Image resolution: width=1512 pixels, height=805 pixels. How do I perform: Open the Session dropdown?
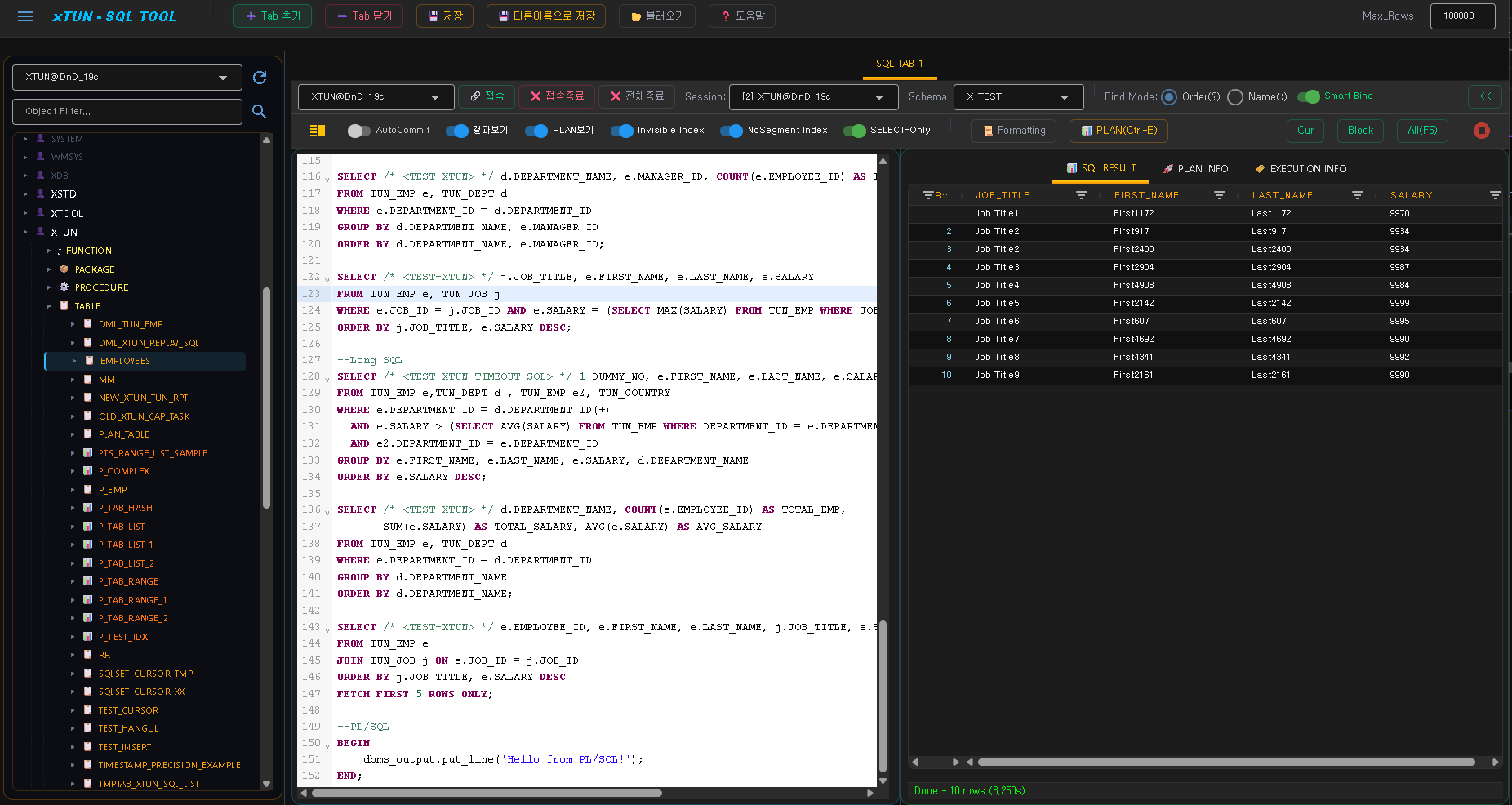[x=813, y=96]
